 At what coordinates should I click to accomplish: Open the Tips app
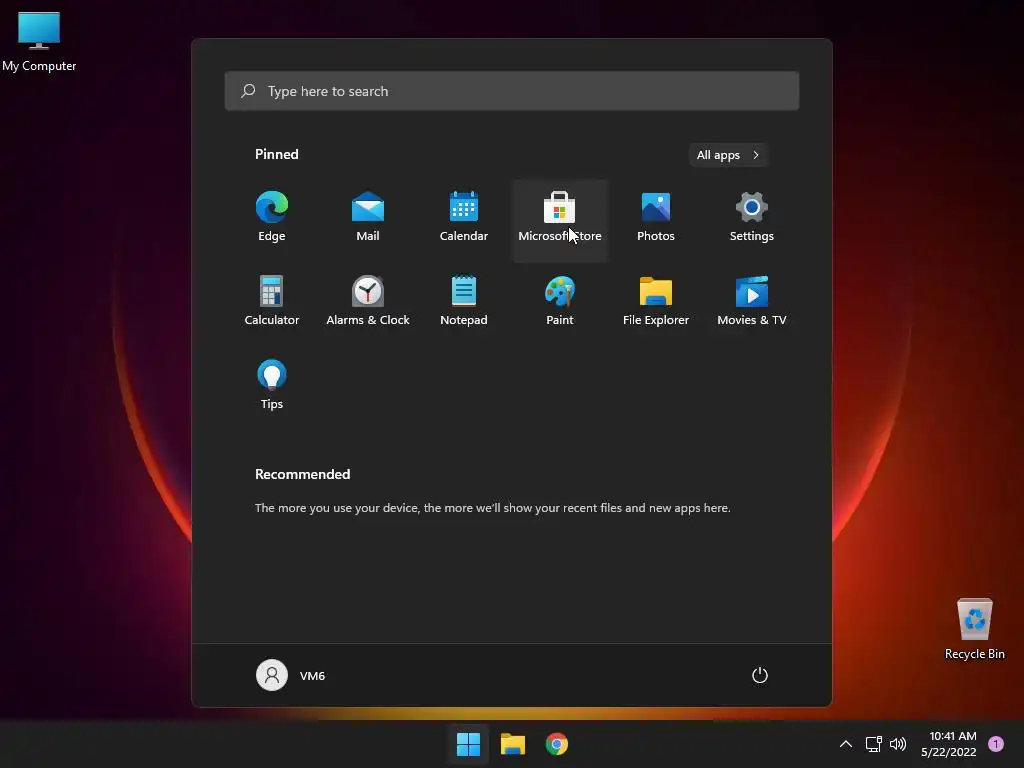pyautogui.click(x=272, y=385)
